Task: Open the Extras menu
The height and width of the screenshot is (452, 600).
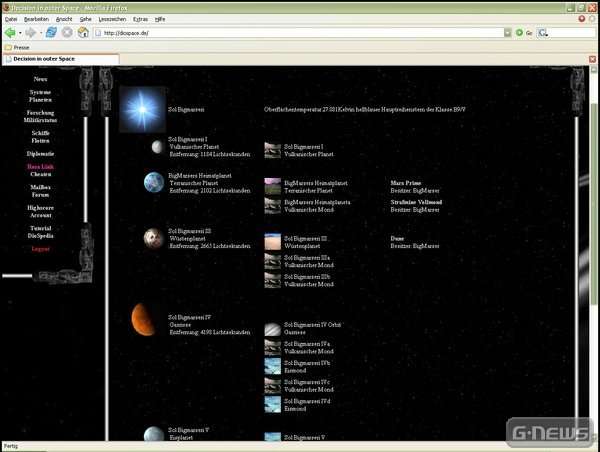Action: [x=140, y=19]
